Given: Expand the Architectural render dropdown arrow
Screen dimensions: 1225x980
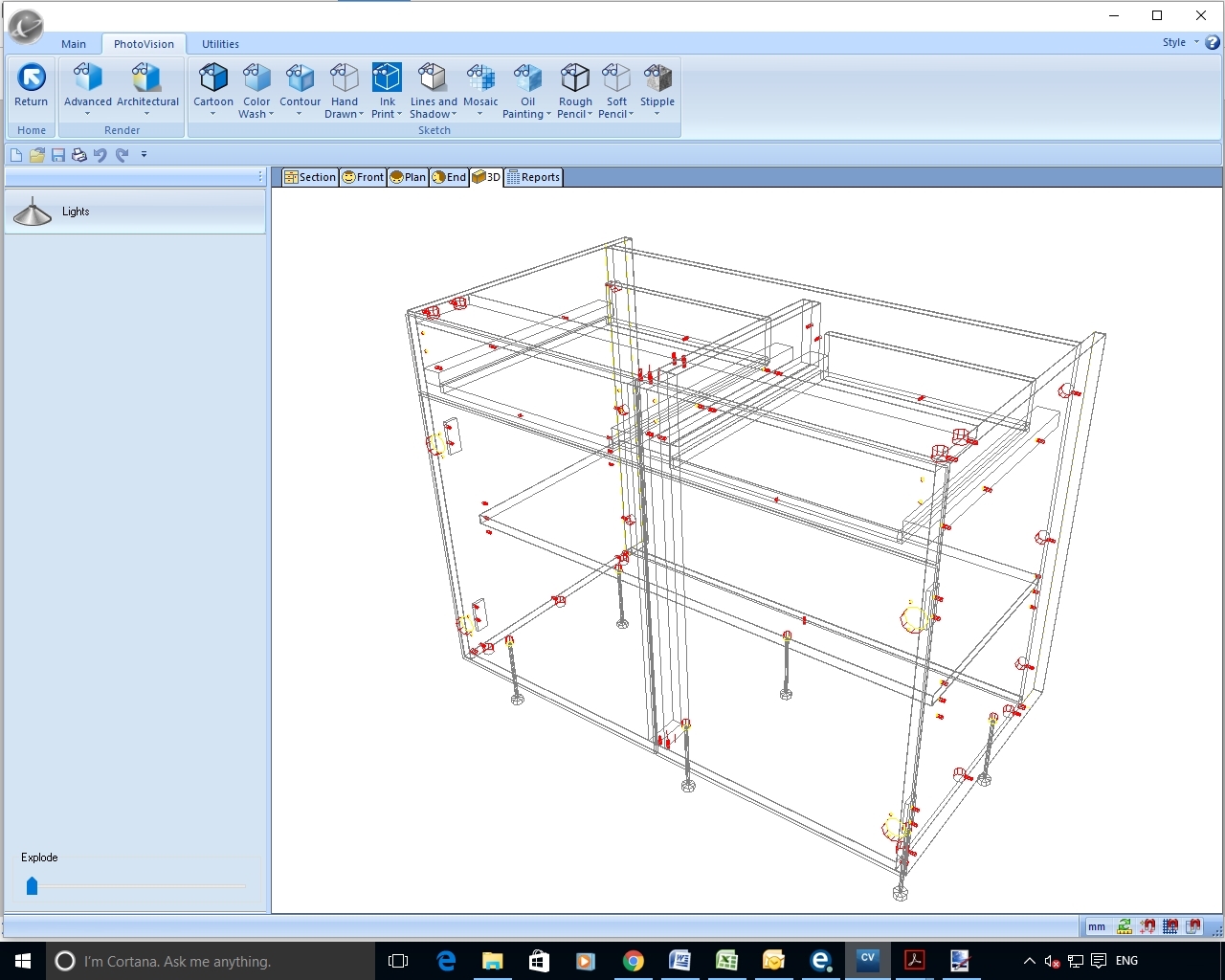Looking at the screenshot, I should coord(147,114).
